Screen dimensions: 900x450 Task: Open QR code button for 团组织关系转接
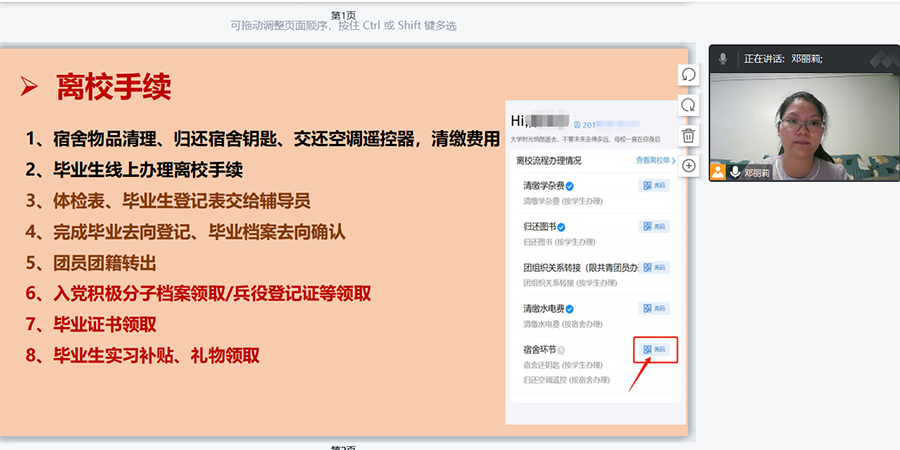(x=655, y=267)
